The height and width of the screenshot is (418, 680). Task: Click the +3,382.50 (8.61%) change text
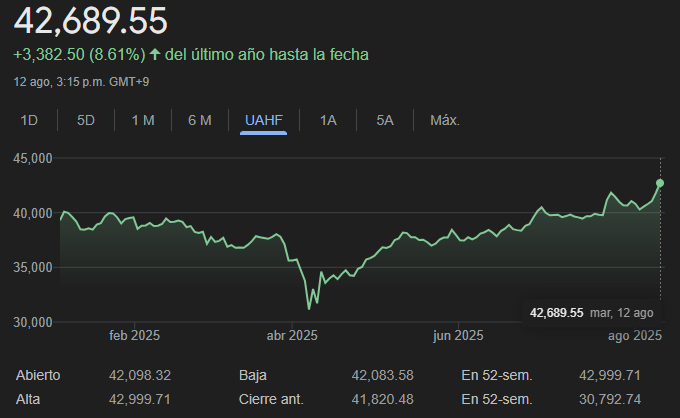[79, 55]
